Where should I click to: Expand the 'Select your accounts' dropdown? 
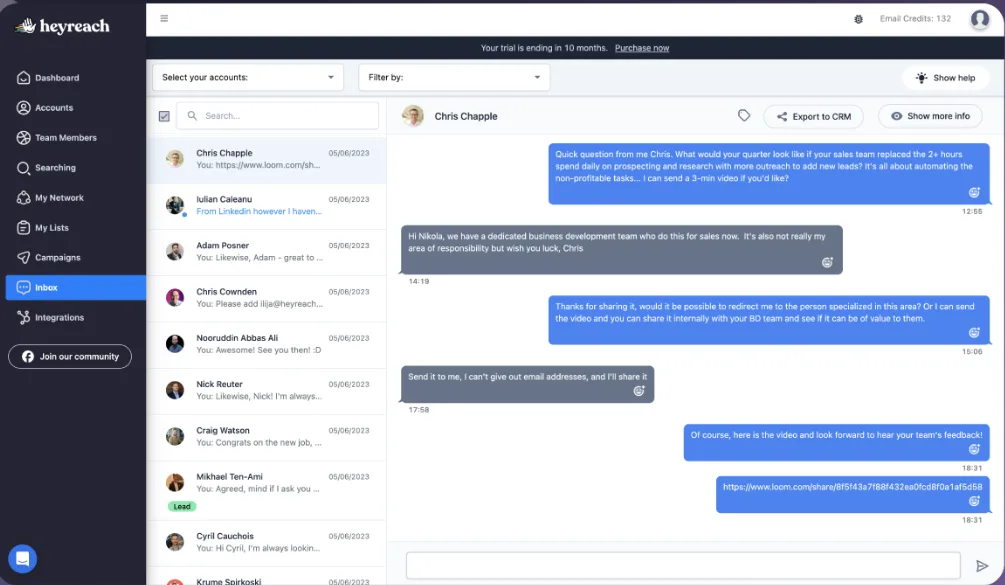[x=248, y=78]
